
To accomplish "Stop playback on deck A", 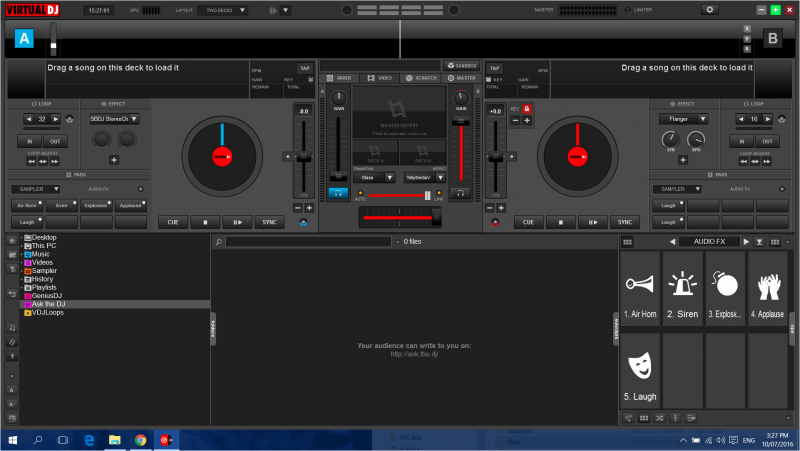I will pyautogui.click(x=205, y=222).
